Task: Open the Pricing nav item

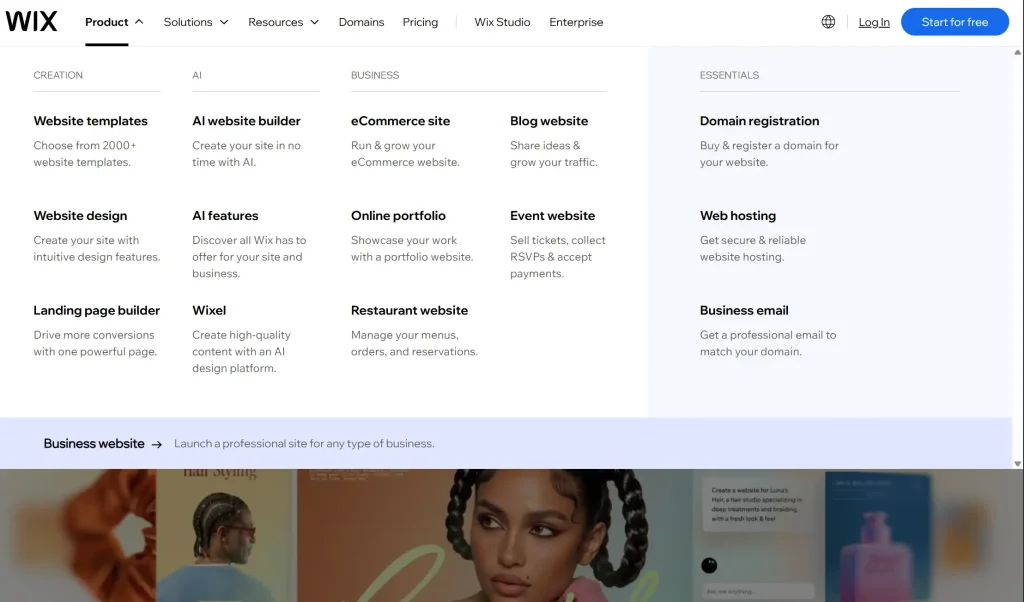Action: point(420,22)
